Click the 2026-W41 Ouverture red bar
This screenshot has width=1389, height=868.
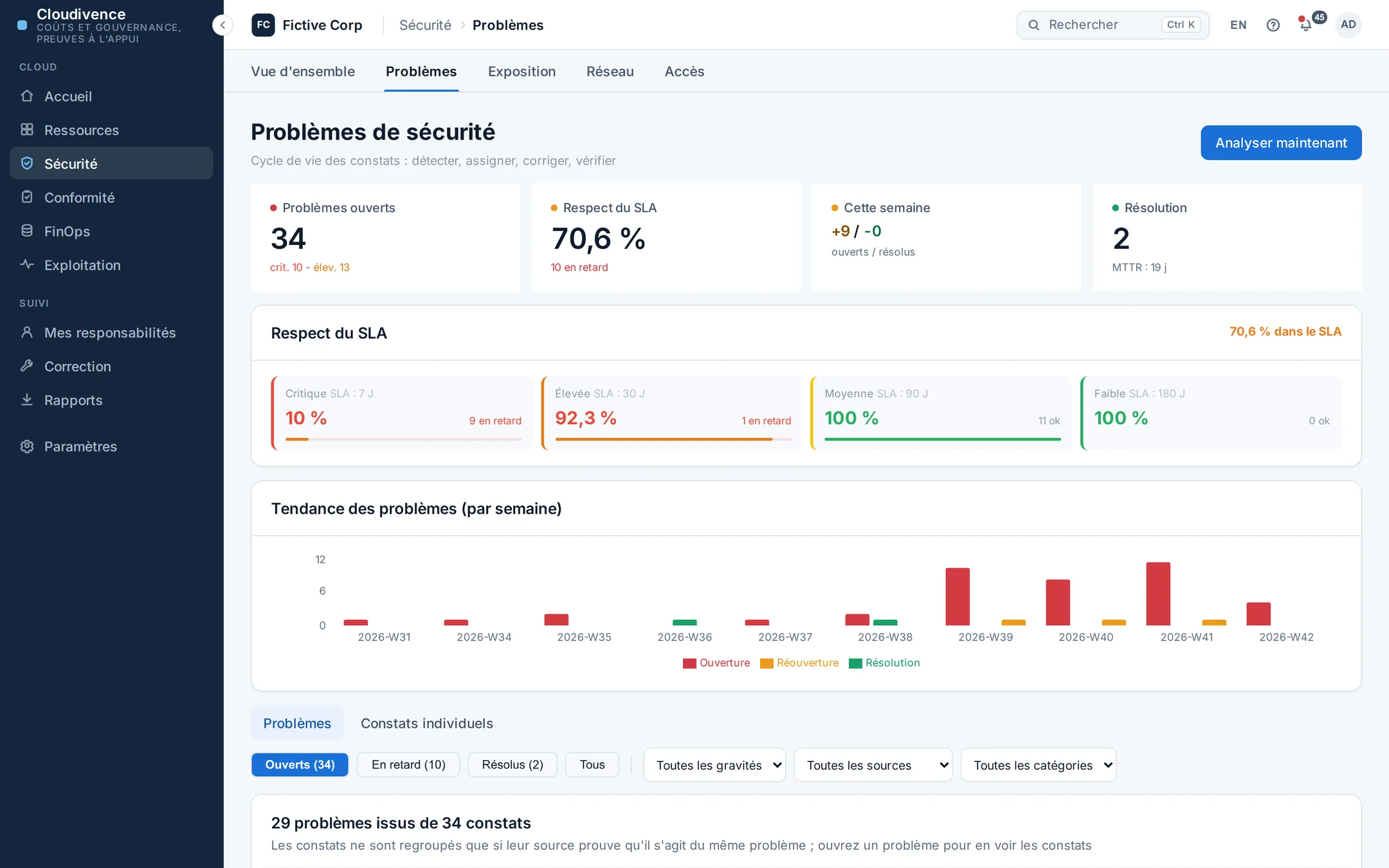1158,593
